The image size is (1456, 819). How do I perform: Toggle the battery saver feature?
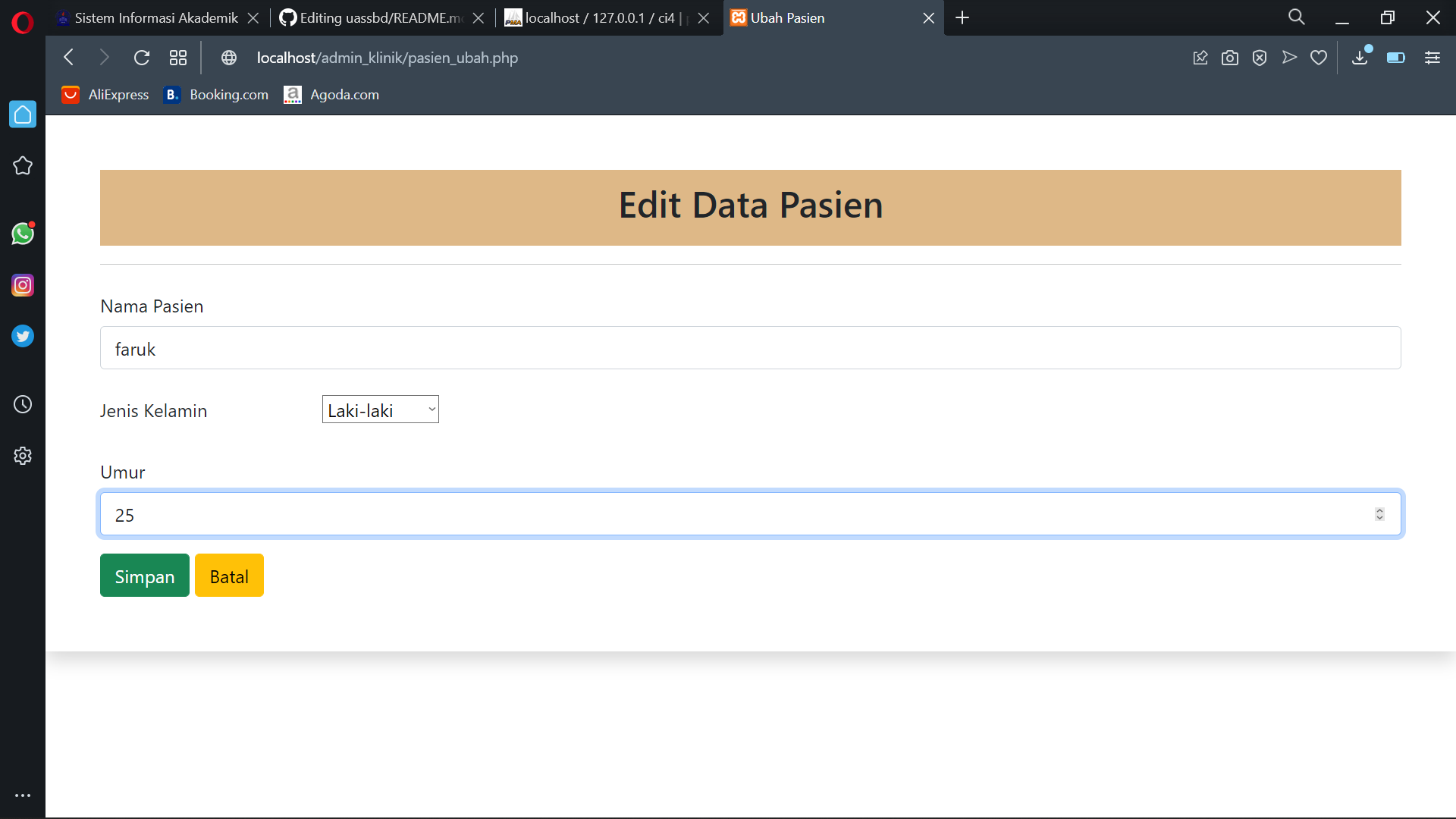pyautogui.click(x=1396, y=57)
